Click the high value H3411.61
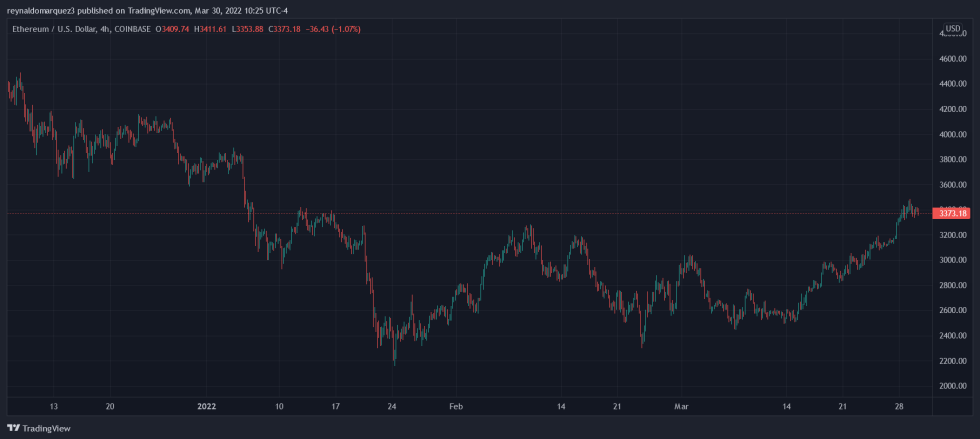The width and height of the screenshot is (980, 439). (211, 29)
